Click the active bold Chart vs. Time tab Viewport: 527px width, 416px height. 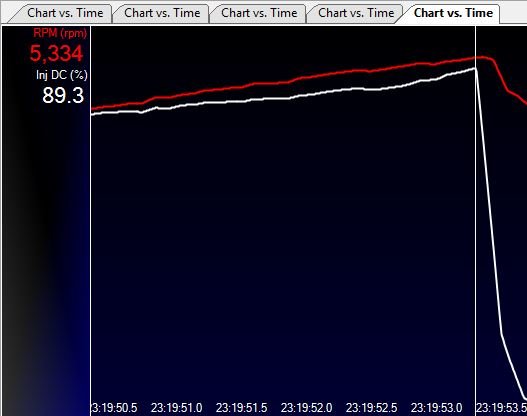click(453, 13)
